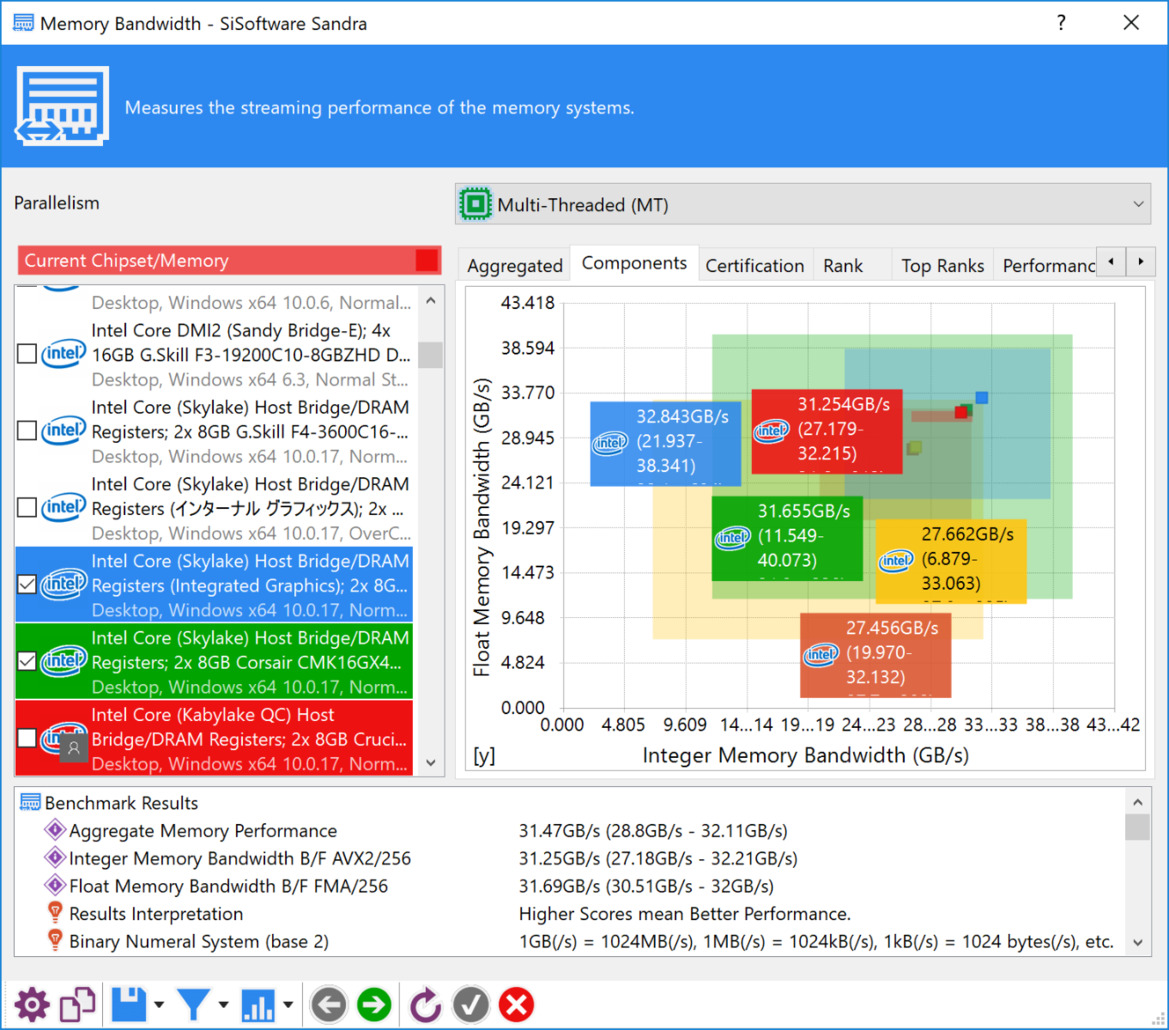Close the Memory Bandwidth window

click(1131, 22)
